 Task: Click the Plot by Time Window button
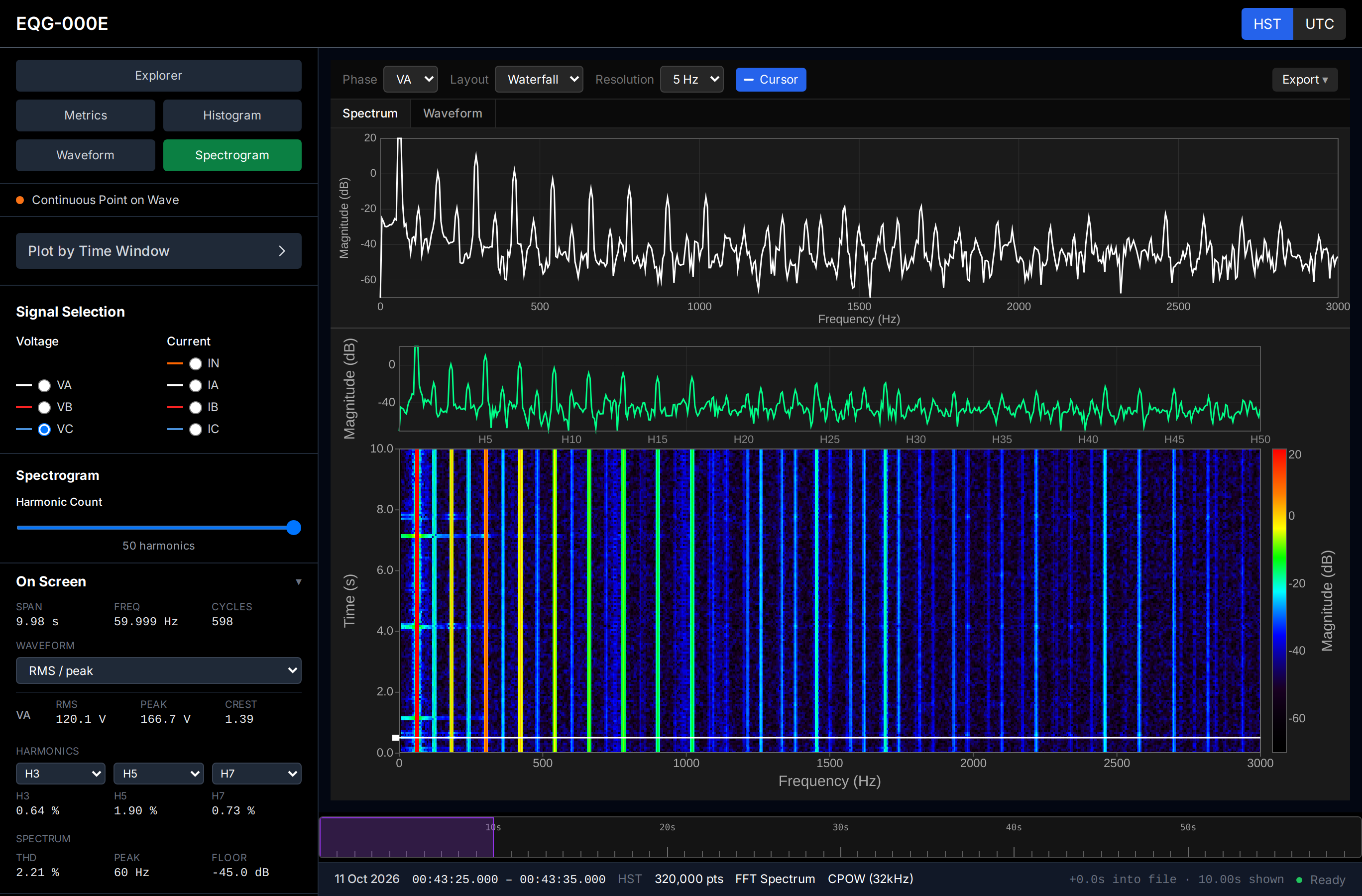[x=158, y=250]
